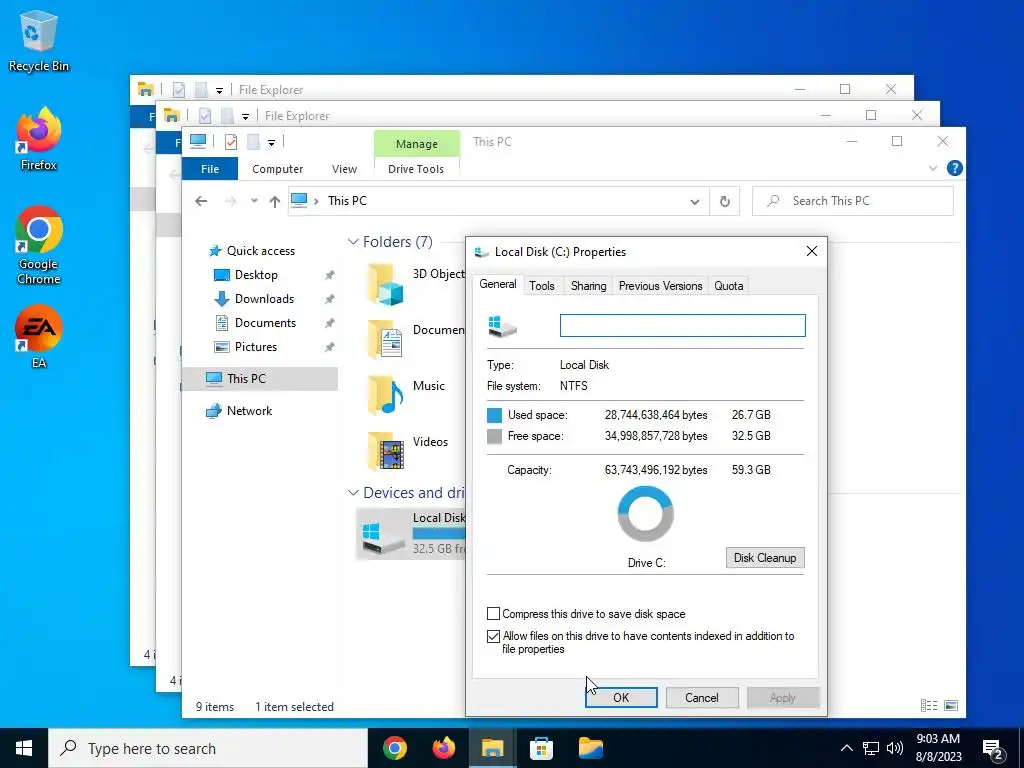Viewport: 1024px width, 768px height.
Task: Open the File ribbon tab
Action: click(x=210, y=168)
